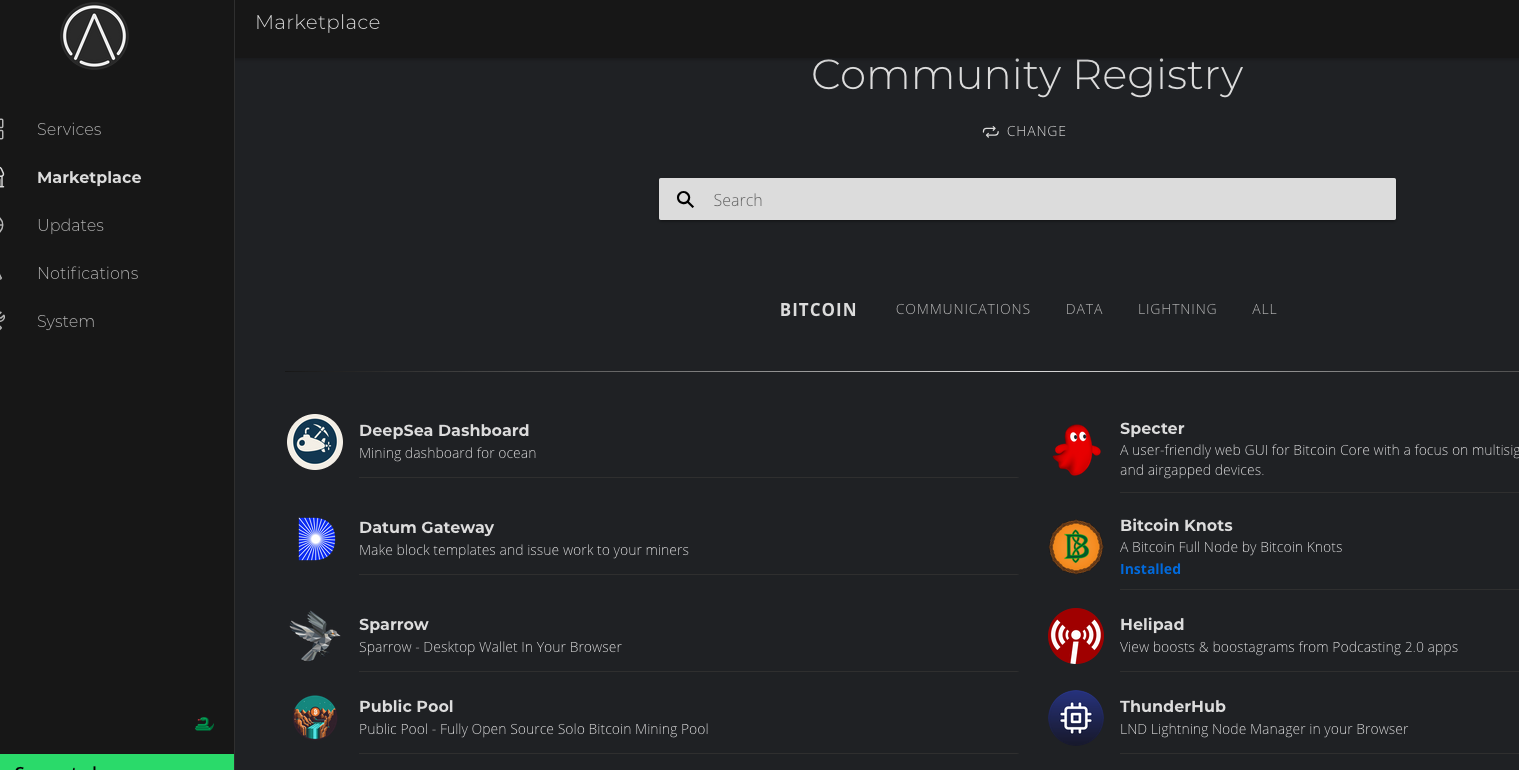Show the ALL category
Image resolution: width=1519 pixels, height=770 pixels.
click(x=1264, y=309)
